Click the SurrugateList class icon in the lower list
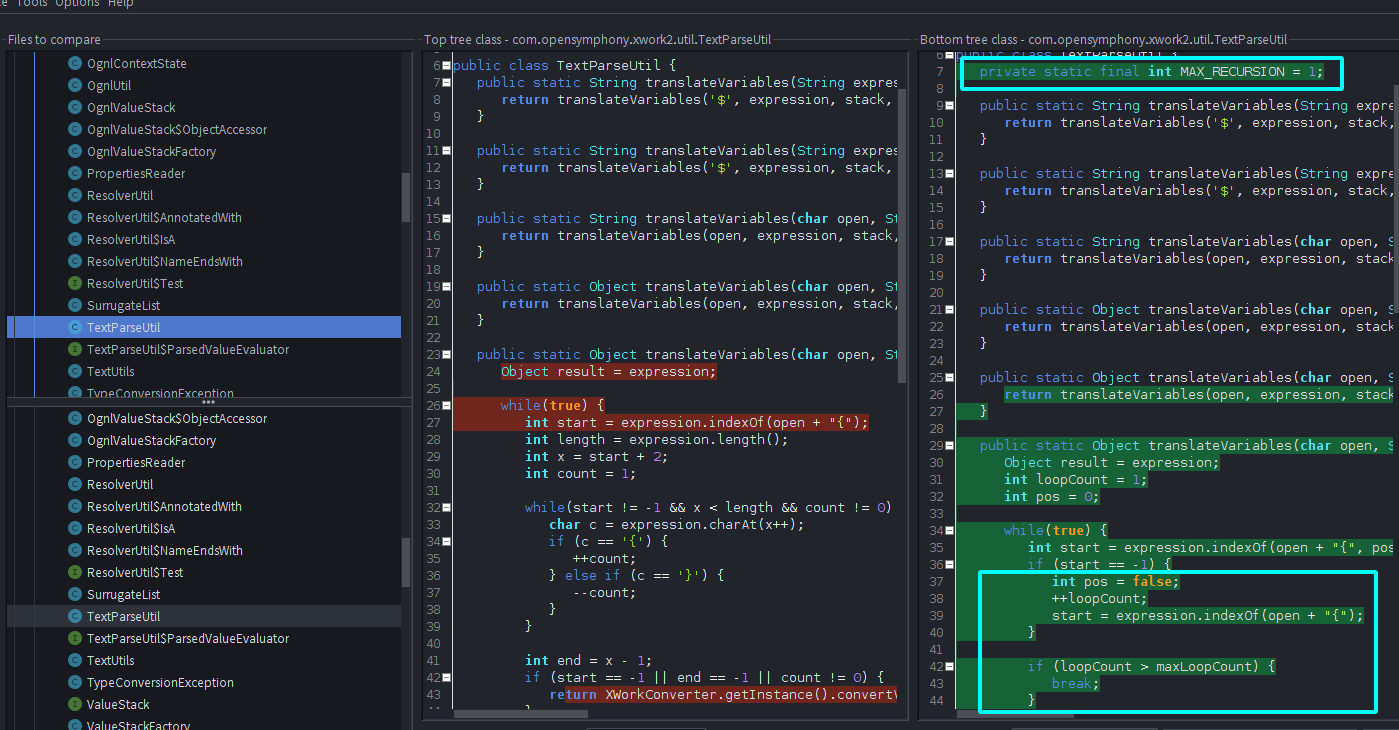 pyautogui.click(x=74, y=595)
